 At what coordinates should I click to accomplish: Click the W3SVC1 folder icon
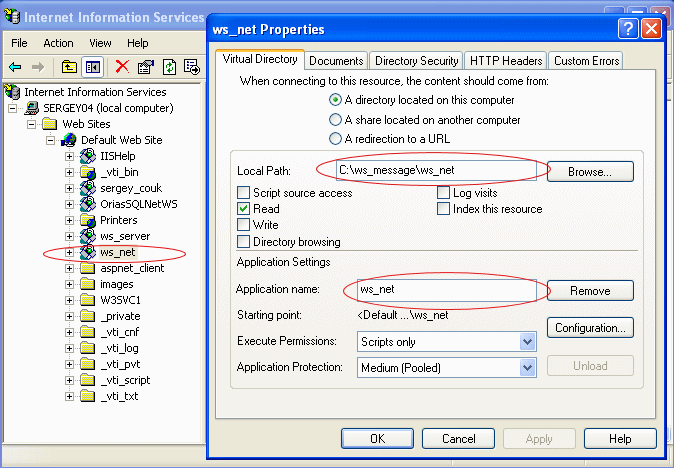[x=88, y=300]
